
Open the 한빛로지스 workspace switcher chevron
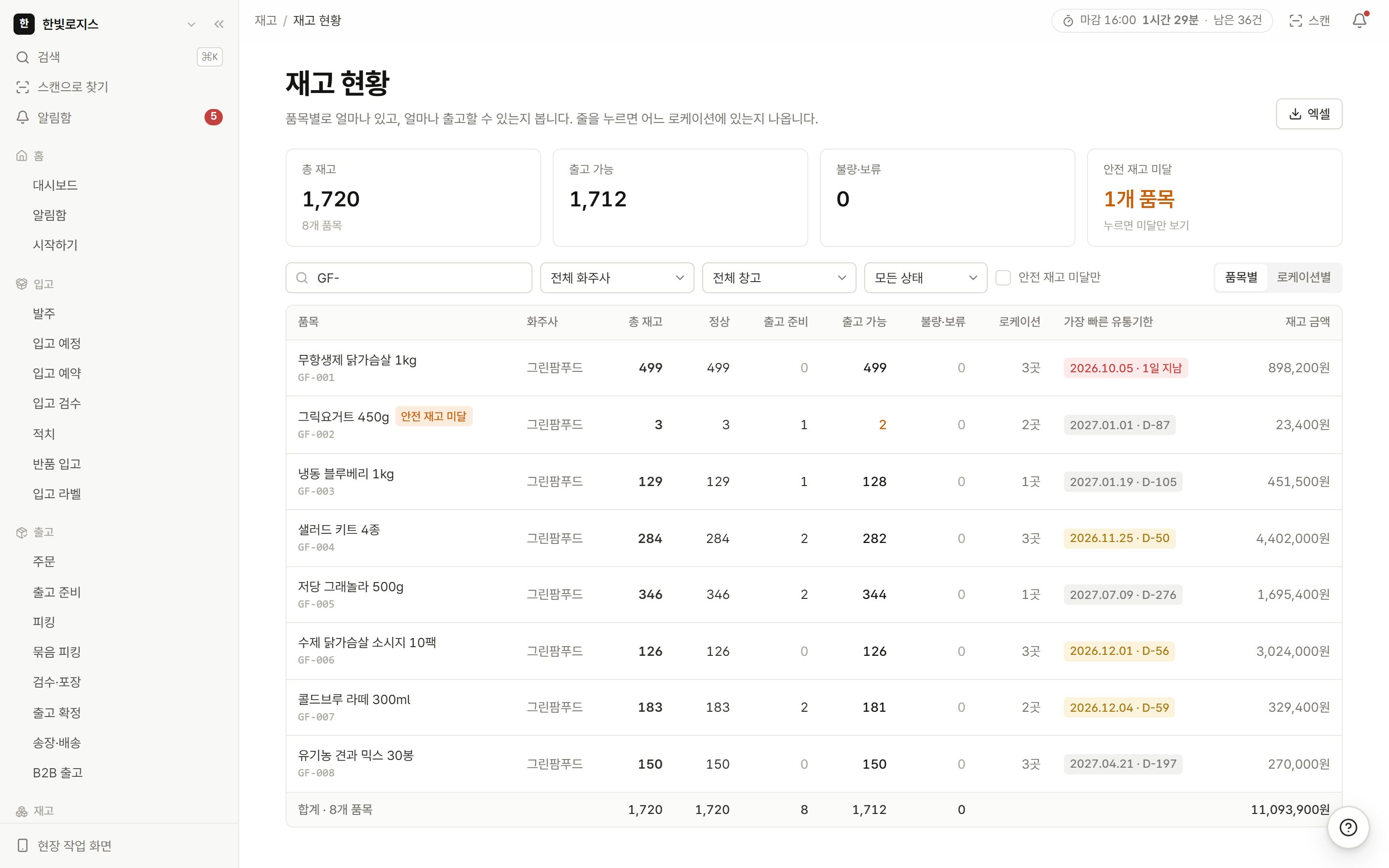point(191,24)
